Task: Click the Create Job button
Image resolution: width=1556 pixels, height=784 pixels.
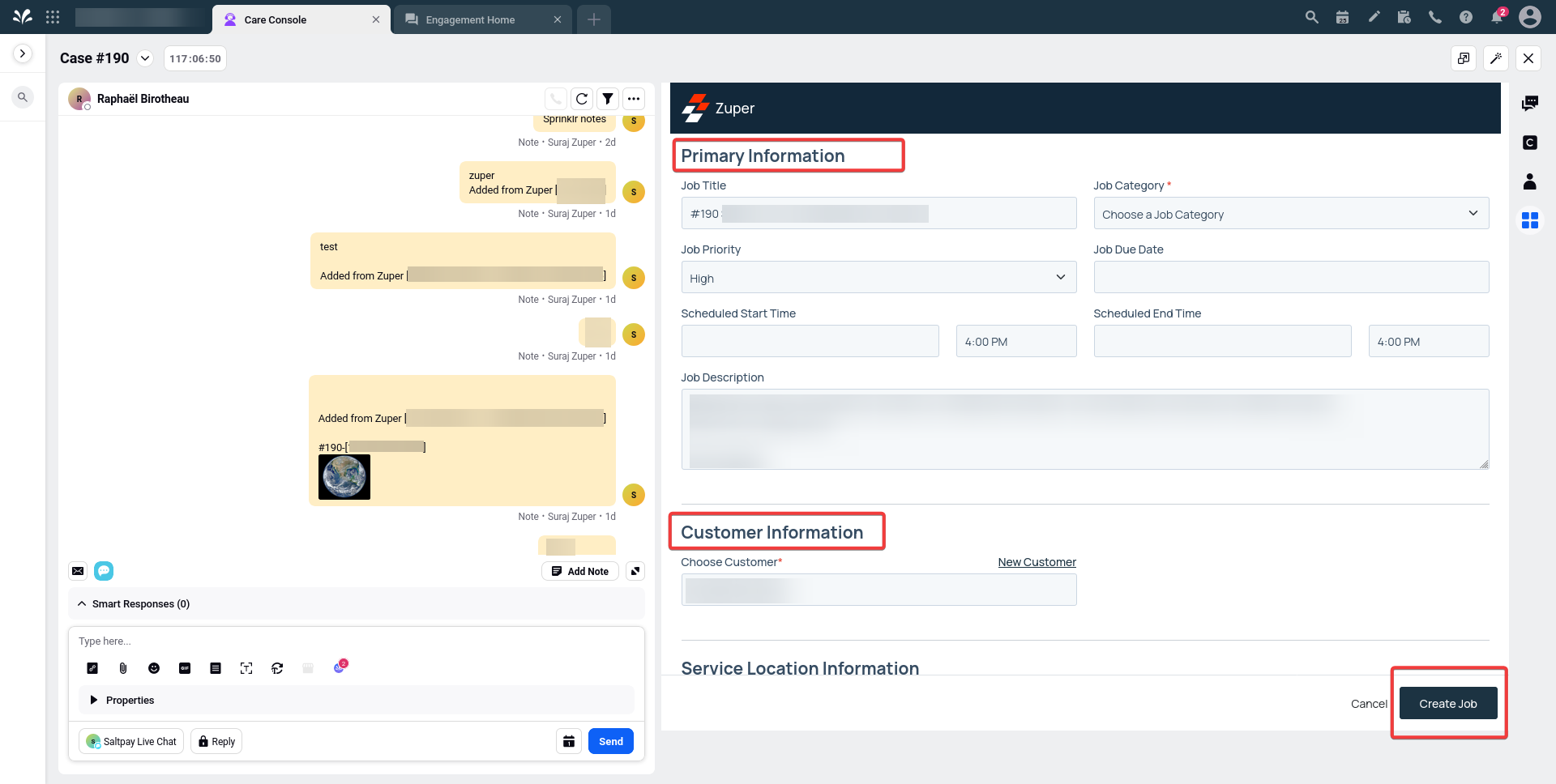Action: pos(1447,703)
